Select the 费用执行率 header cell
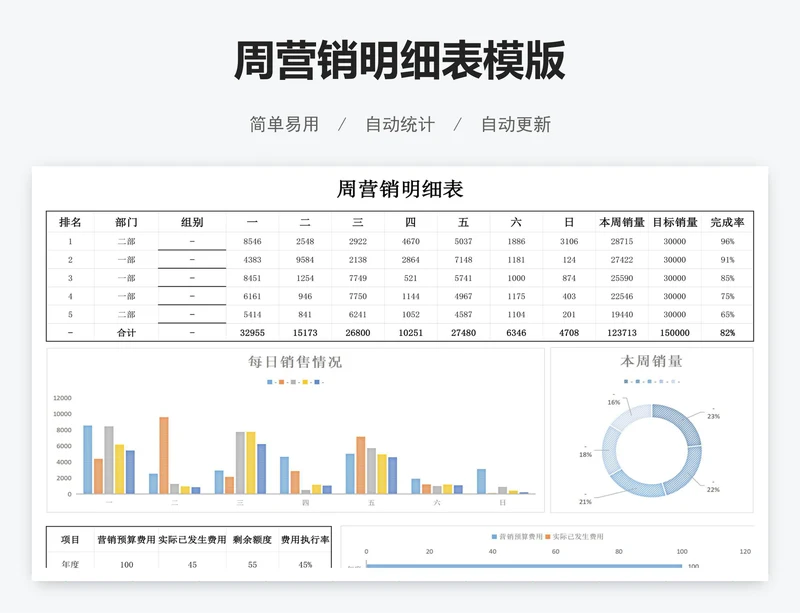800x613 pixels. [305, 539]
